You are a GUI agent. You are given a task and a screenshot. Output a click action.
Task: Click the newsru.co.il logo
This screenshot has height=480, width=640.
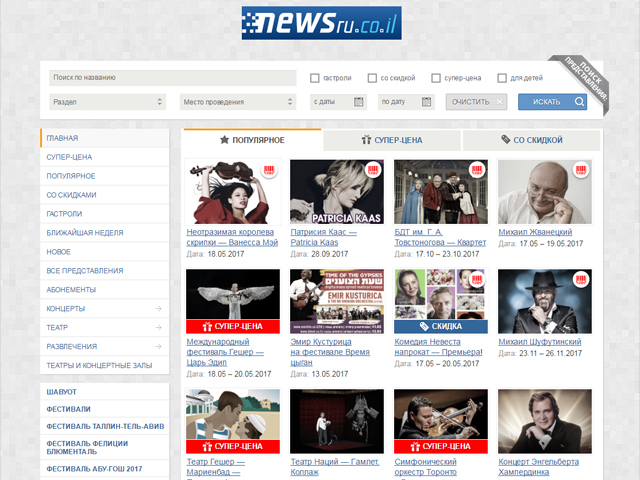(x=322, y=23)
